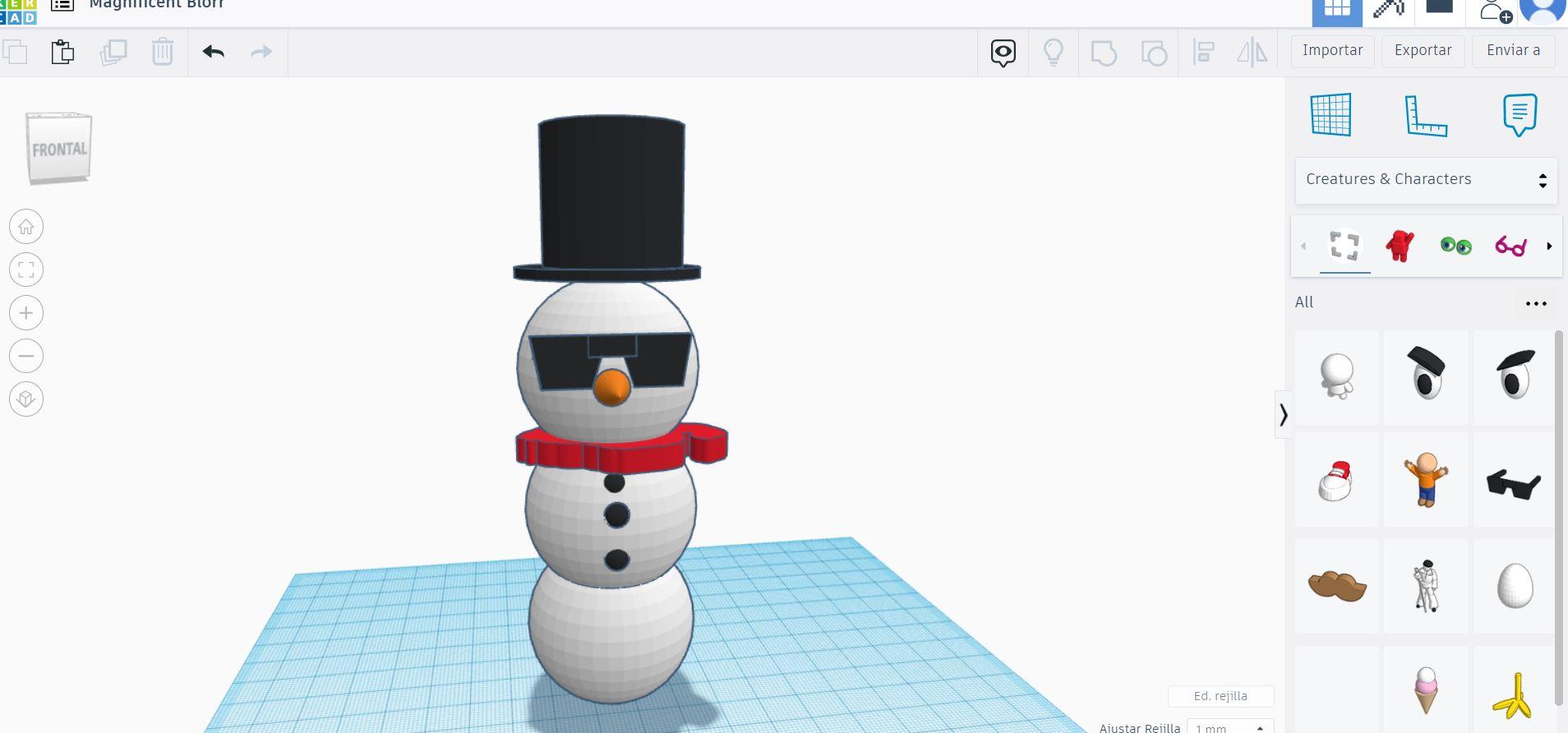Select the snowman's orange carrot nose
This screenshot has height=733, width=1568.
[x=611, y=387]
